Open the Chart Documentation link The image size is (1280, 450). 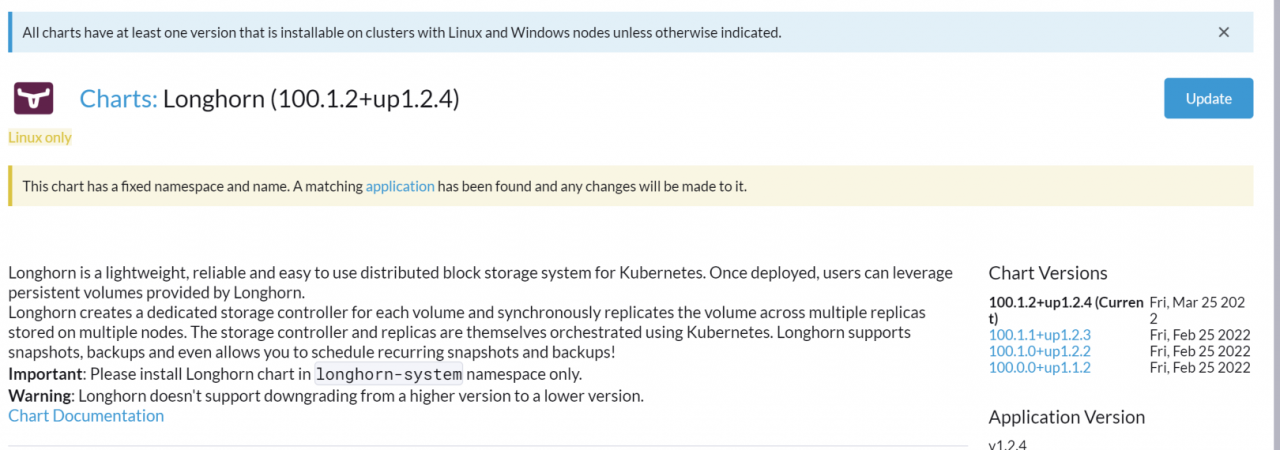(86, 416)
